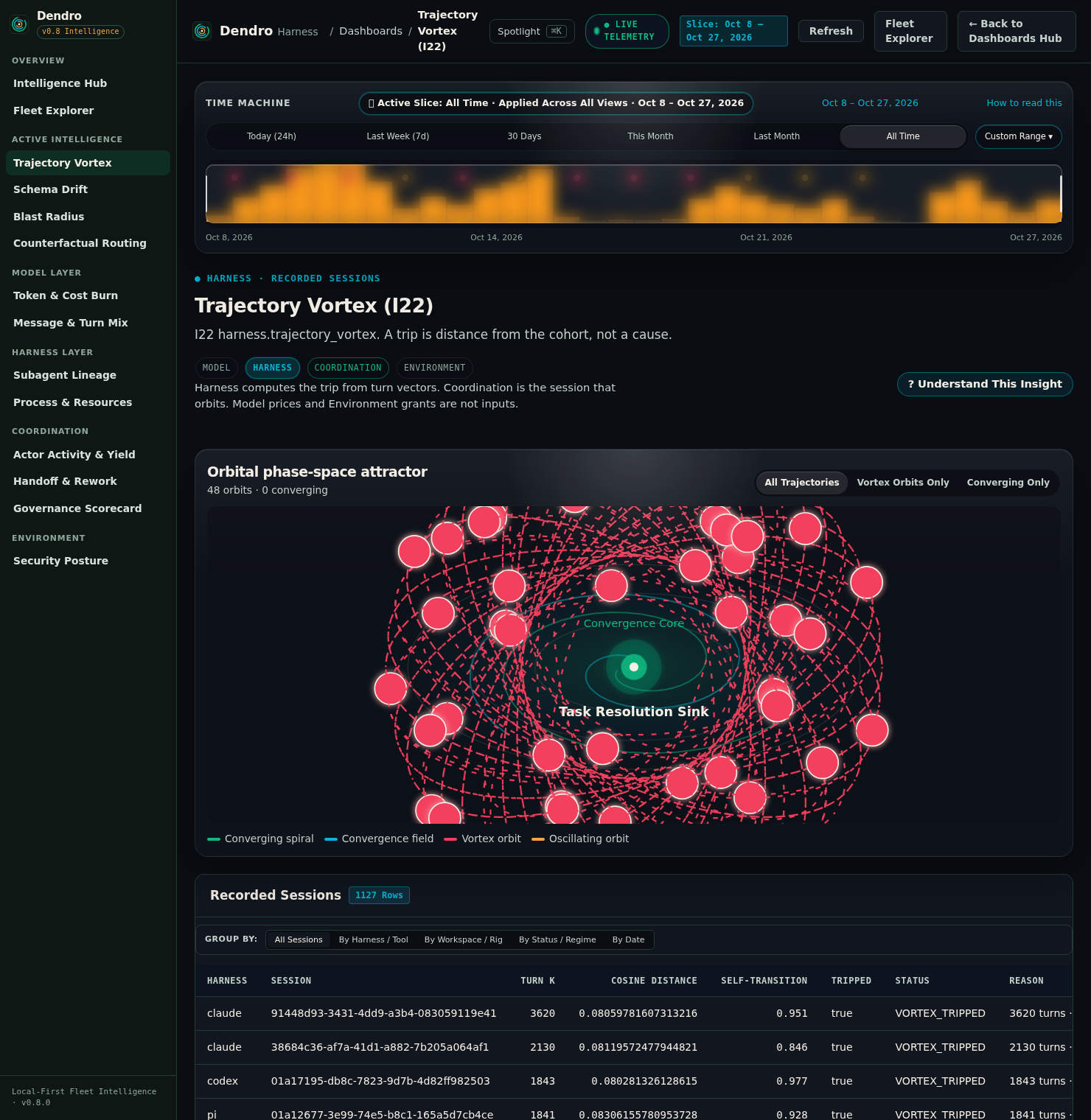The height and width of the screenshot is (1120, 1091).
Task: Group sessions by Harness / Tool
Action: 374,939
